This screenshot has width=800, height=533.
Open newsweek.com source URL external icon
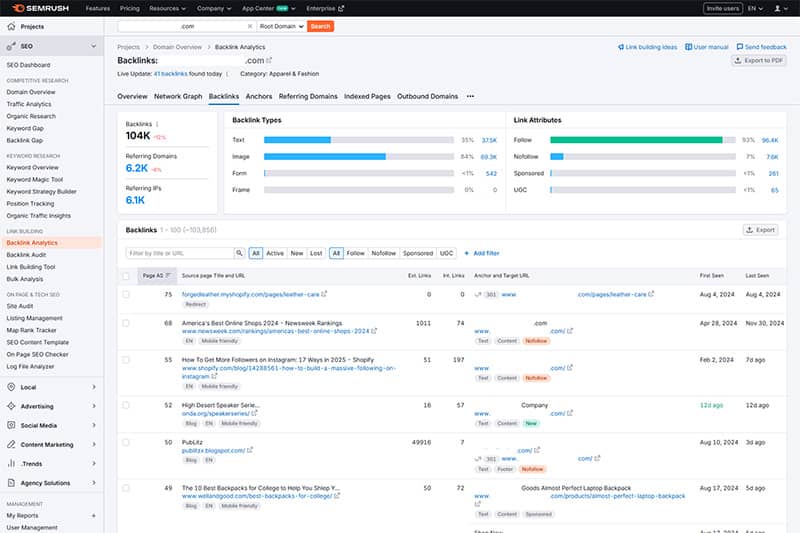(x=374, y=331)
